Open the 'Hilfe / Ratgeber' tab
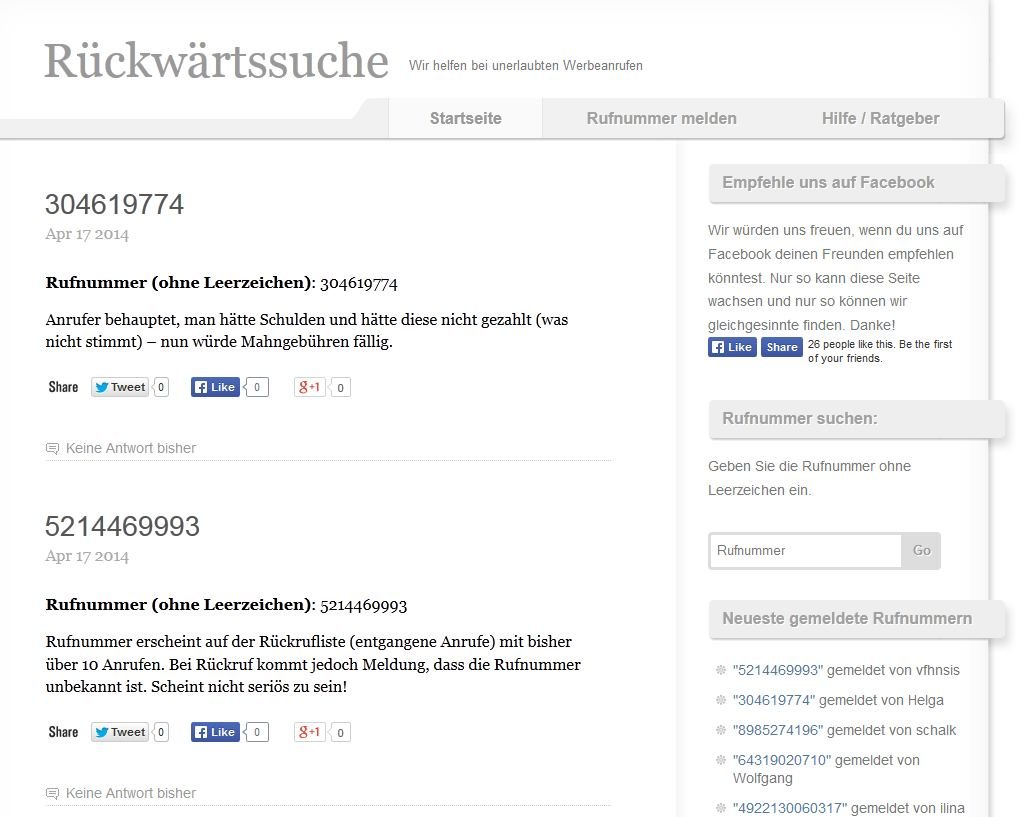1025x817 pixels. pos(880,118)
